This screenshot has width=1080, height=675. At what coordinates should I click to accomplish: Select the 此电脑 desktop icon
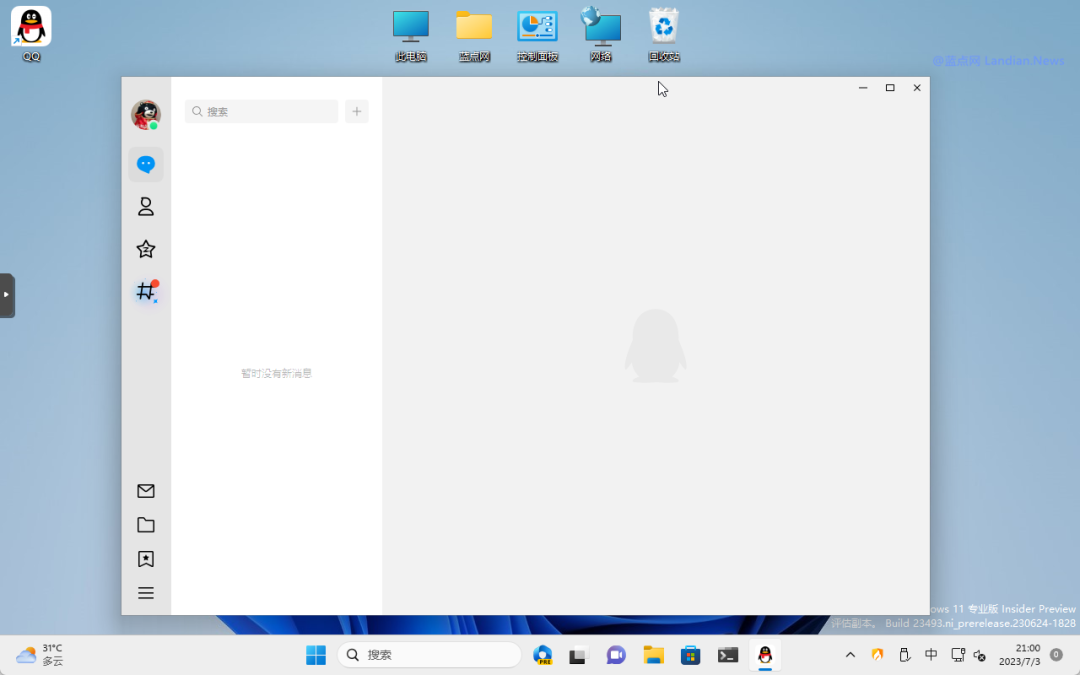(x=411, y=36)
